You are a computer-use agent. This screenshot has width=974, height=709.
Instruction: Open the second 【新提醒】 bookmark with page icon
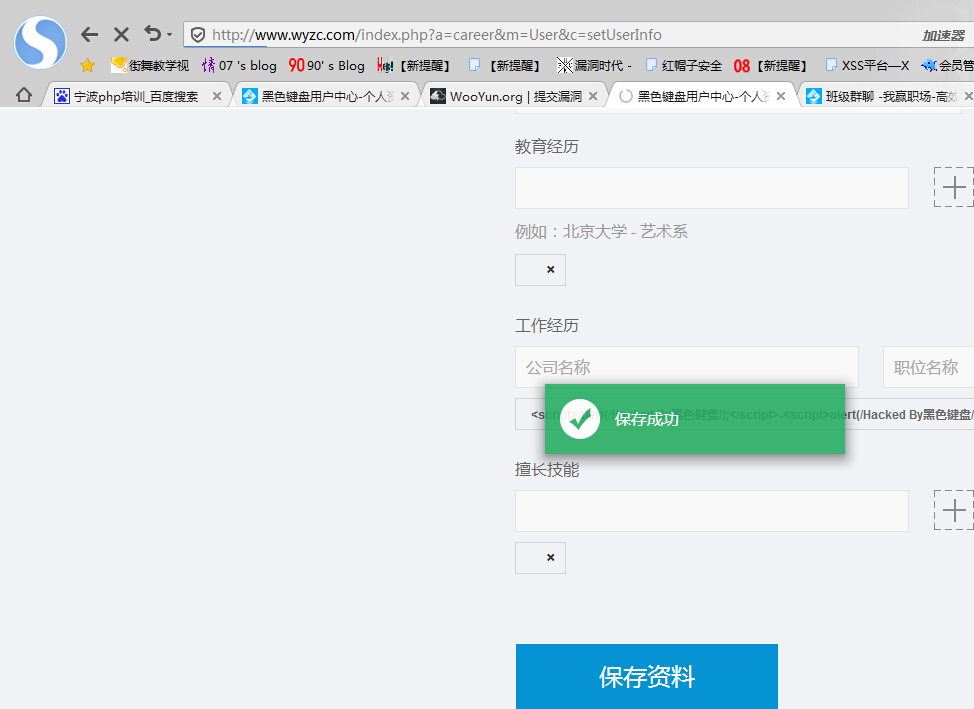(x=504, y=65)
